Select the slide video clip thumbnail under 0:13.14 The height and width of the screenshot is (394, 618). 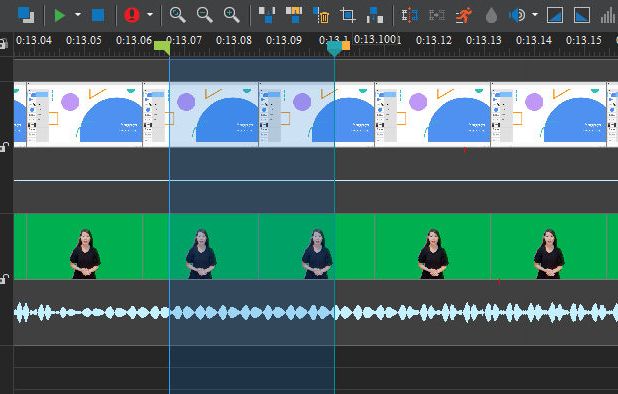pyautogui.click(x=548, y=115)
